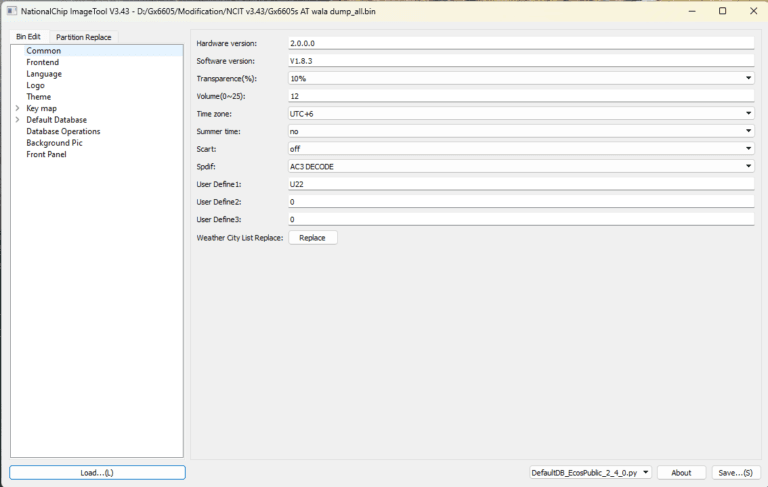Image resolution: width=768 pixels, height=487 pixels.
Task: Expand the Key map tree node
Action: [17, 108]
